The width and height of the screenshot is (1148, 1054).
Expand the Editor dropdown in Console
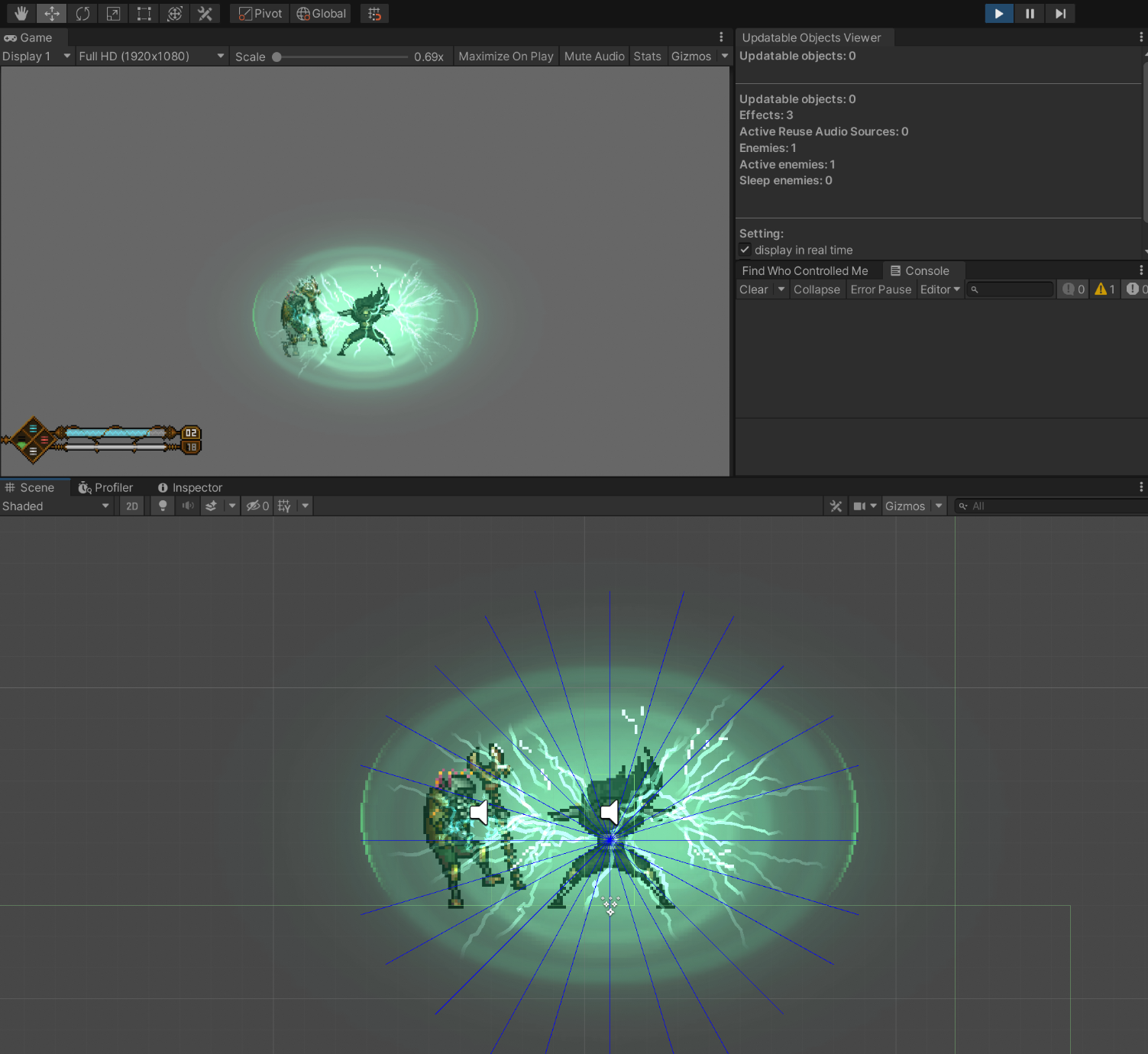click(939, 289)
